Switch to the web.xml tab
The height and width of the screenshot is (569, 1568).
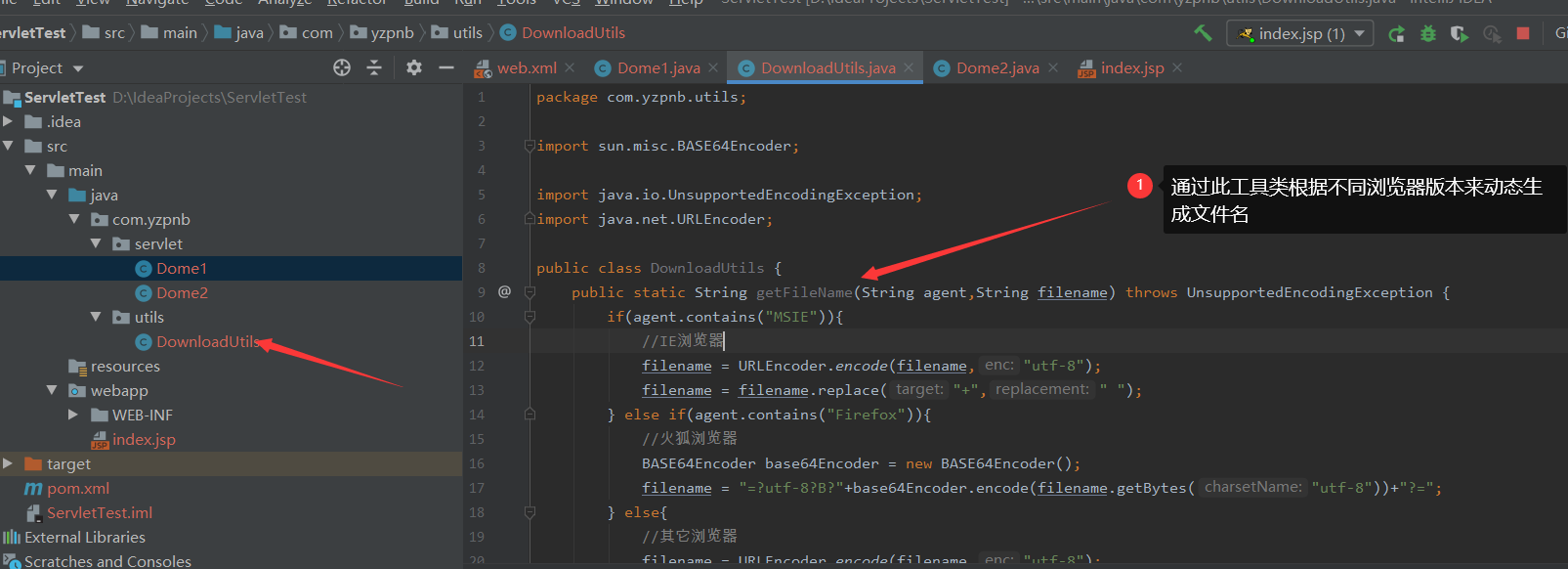pyautogui.click(x=527, y=67)
